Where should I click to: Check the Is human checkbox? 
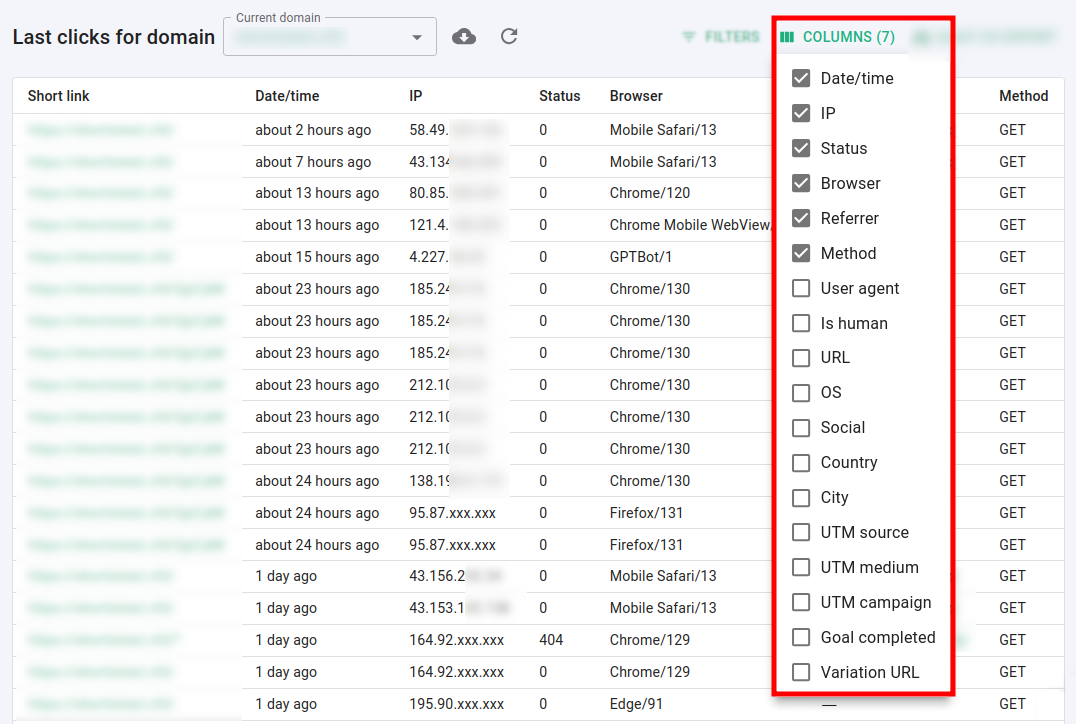point(801,323)
